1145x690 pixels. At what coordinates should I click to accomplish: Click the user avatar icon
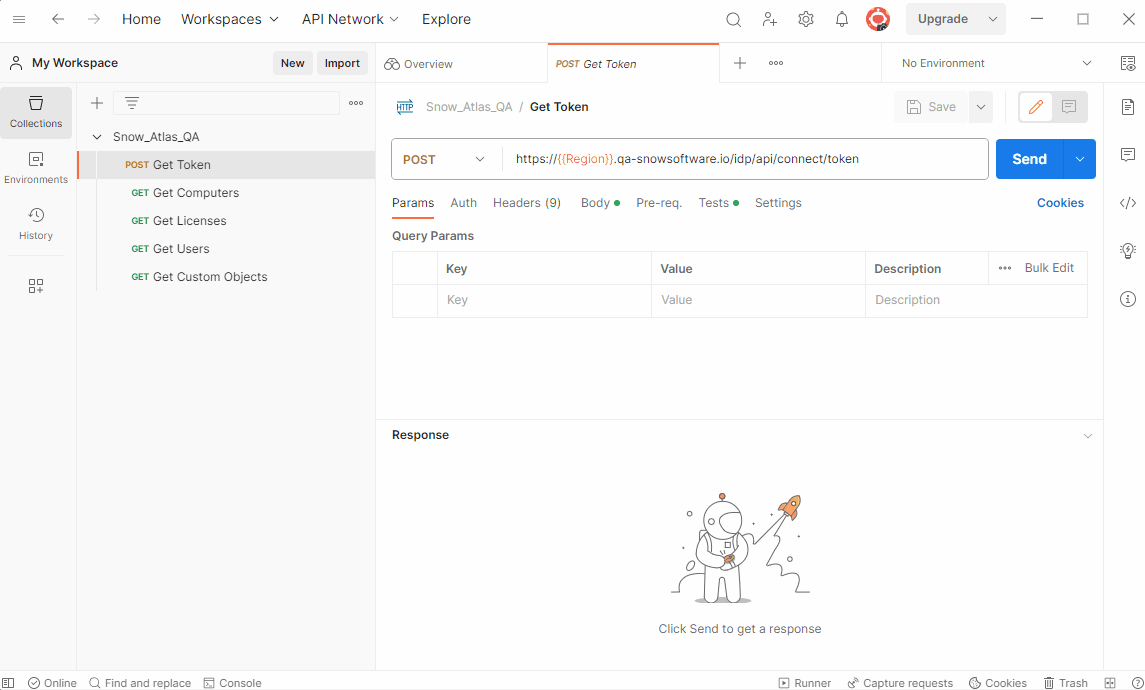coord(878,20)
